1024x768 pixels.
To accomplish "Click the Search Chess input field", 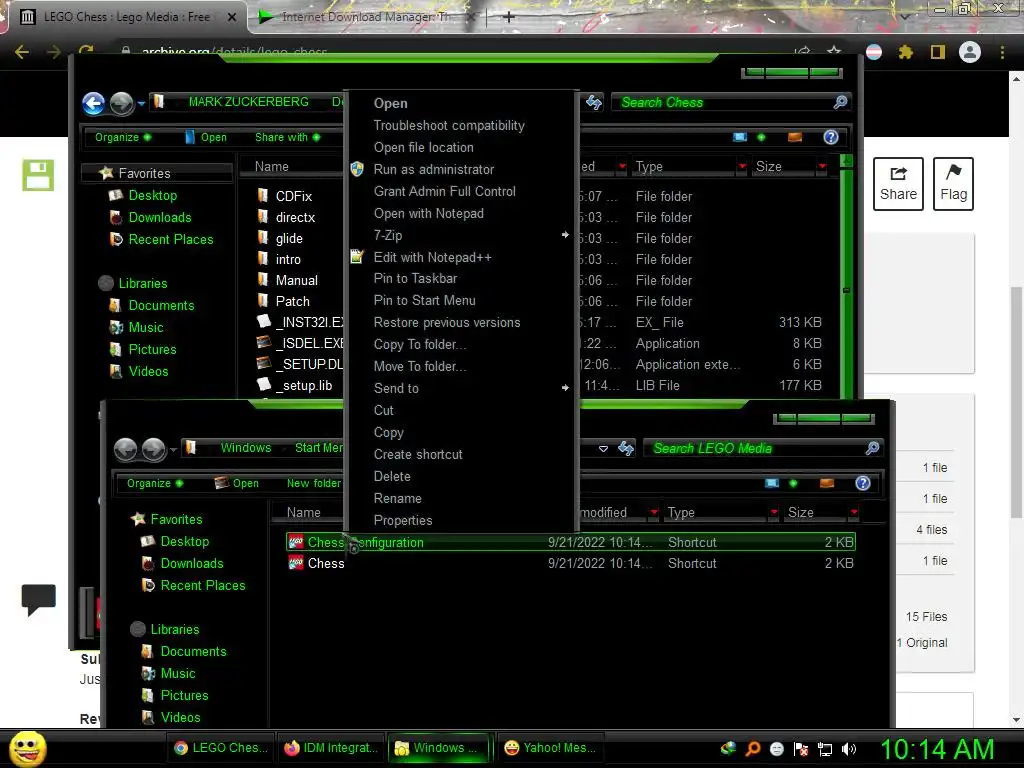I will tap(725, 103).
